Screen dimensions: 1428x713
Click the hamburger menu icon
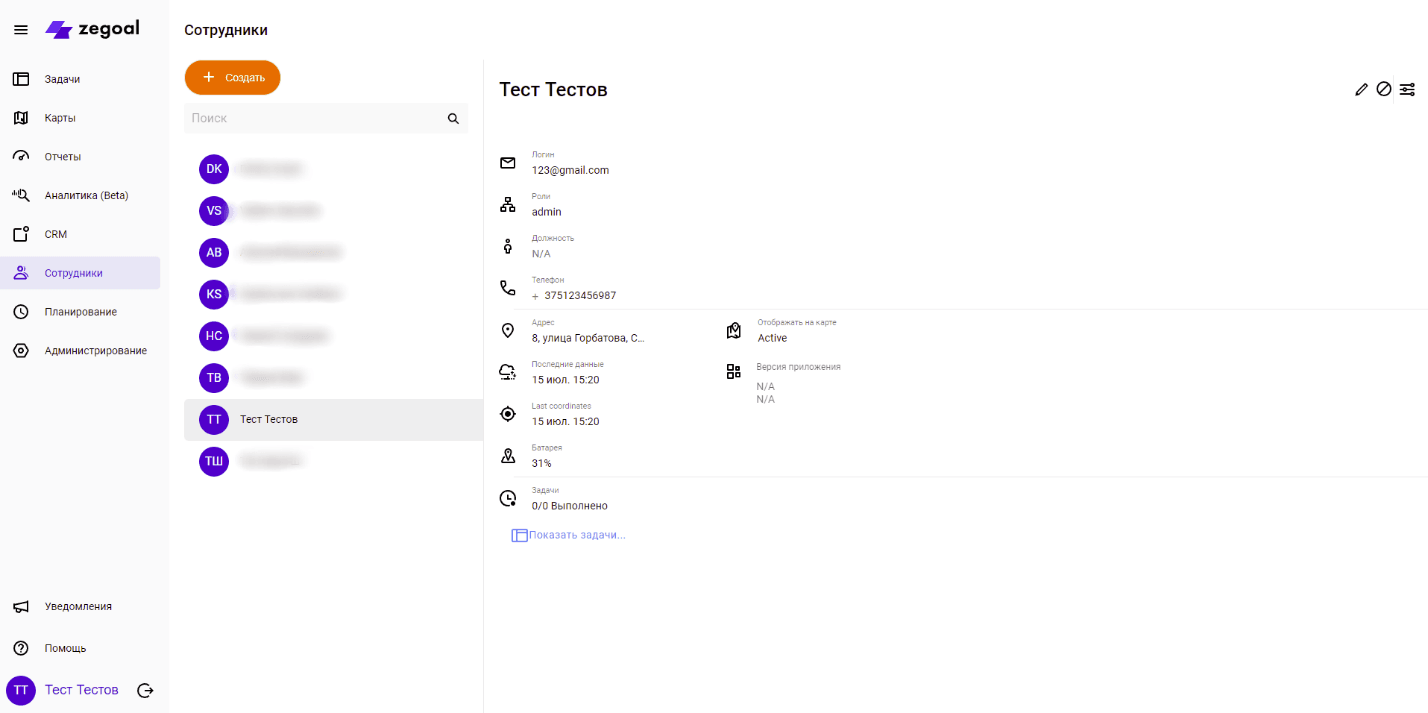click(20, 30)
